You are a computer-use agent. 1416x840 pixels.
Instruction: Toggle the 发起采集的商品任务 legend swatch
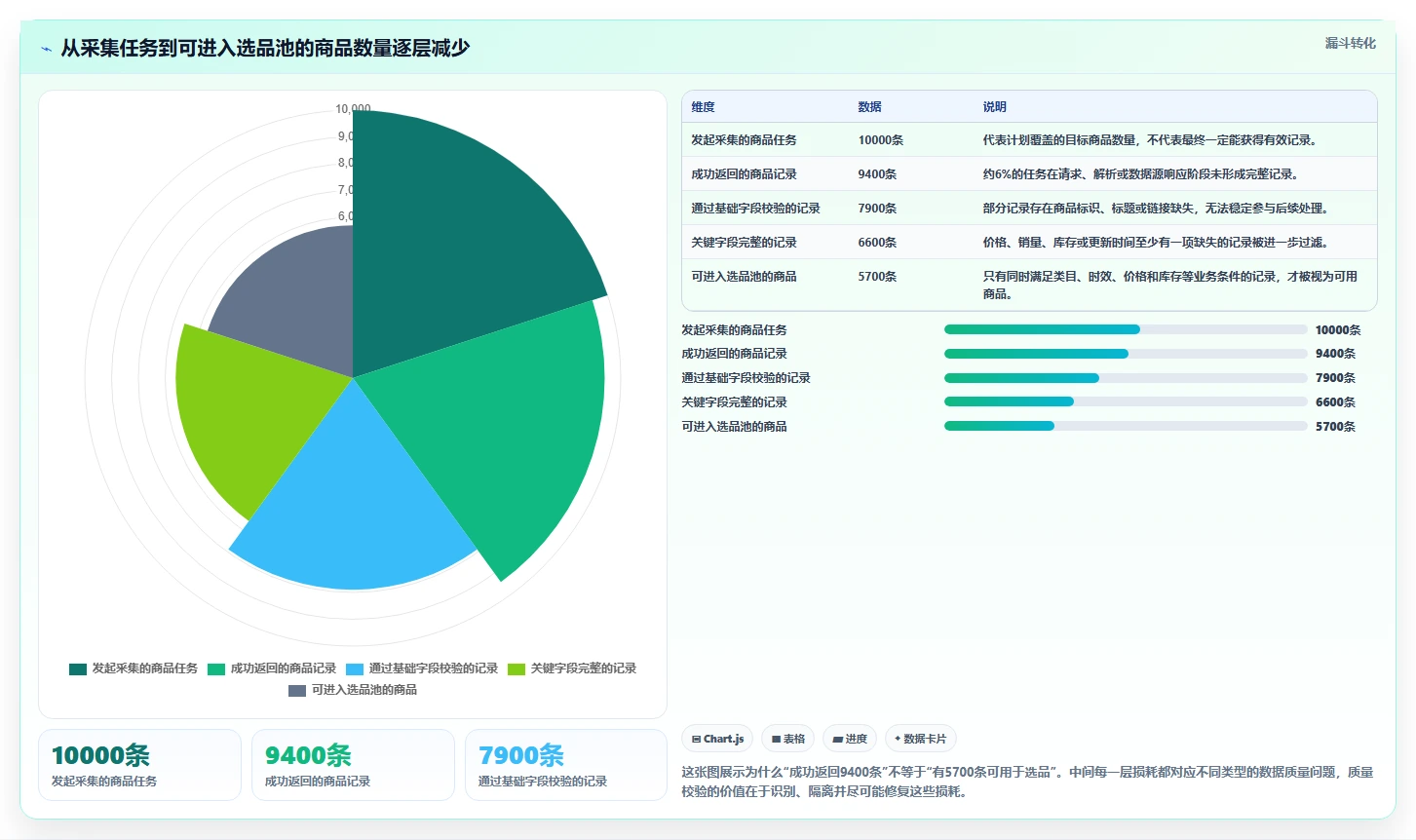[78, 668]
